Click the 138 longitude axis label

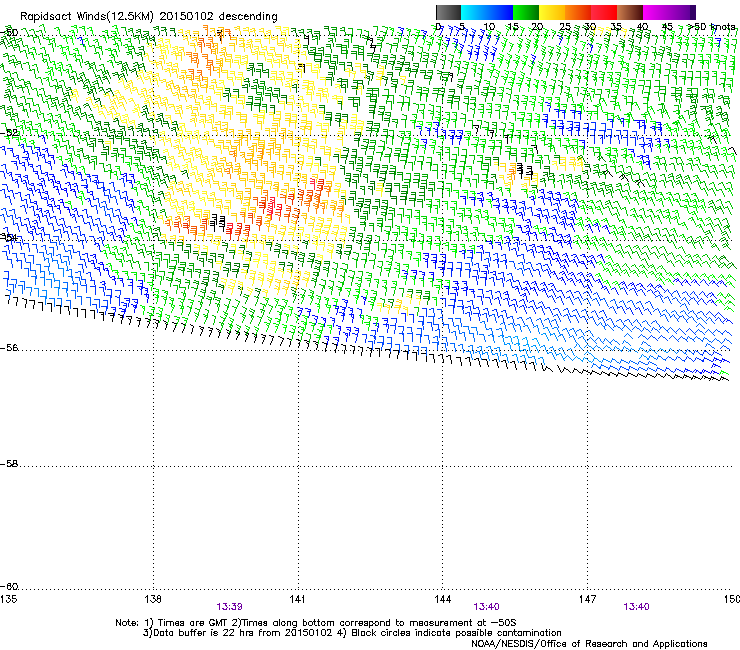(153, 599)
